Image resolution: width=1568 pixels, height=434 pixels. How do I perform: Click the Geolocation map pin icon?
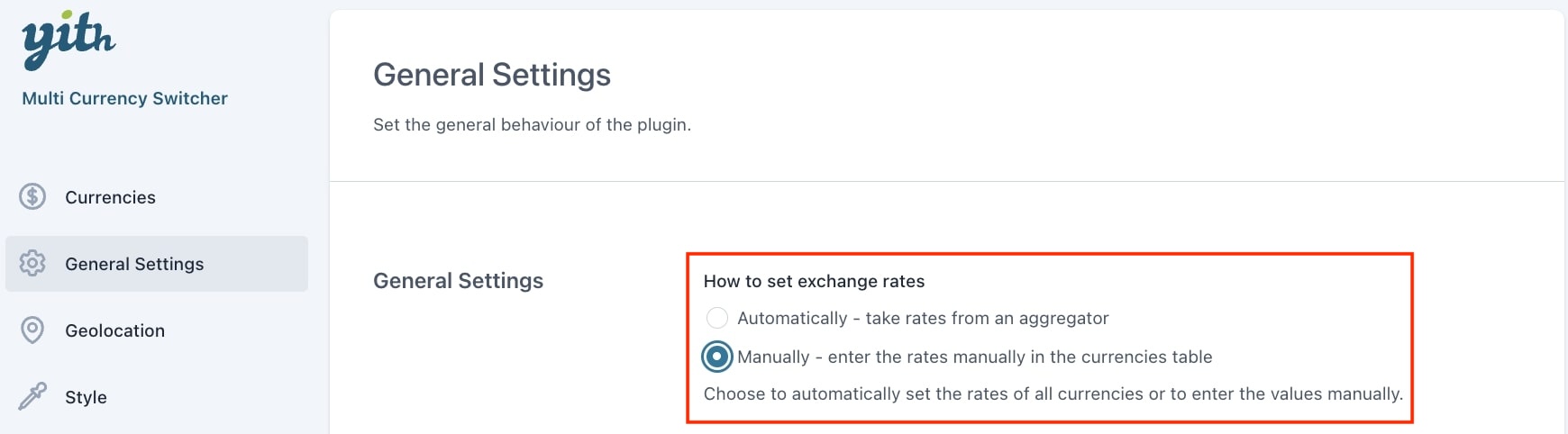pyautogui.click(x=32, y=330)
